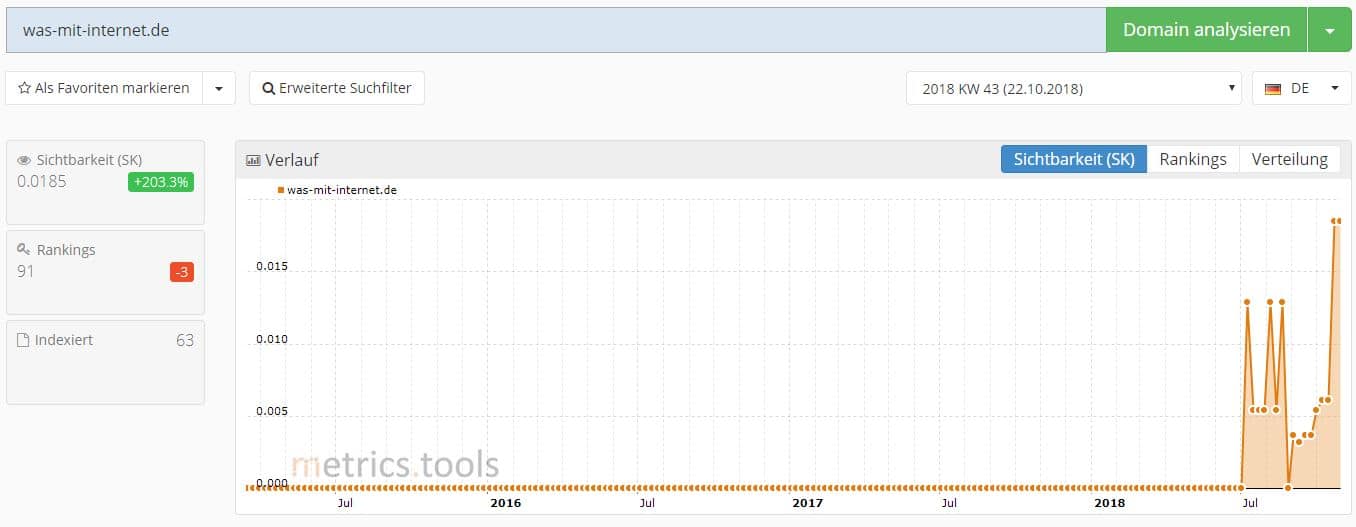Toggle the was-mit-internet.de legend series
This screenshot has width=1356, height=527.
337,190
